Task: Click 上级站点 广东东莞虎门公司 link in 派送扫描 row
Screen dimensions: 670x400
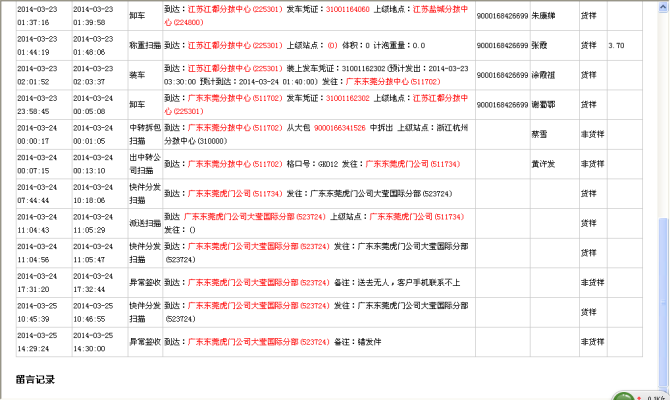Action: point(416,216)
